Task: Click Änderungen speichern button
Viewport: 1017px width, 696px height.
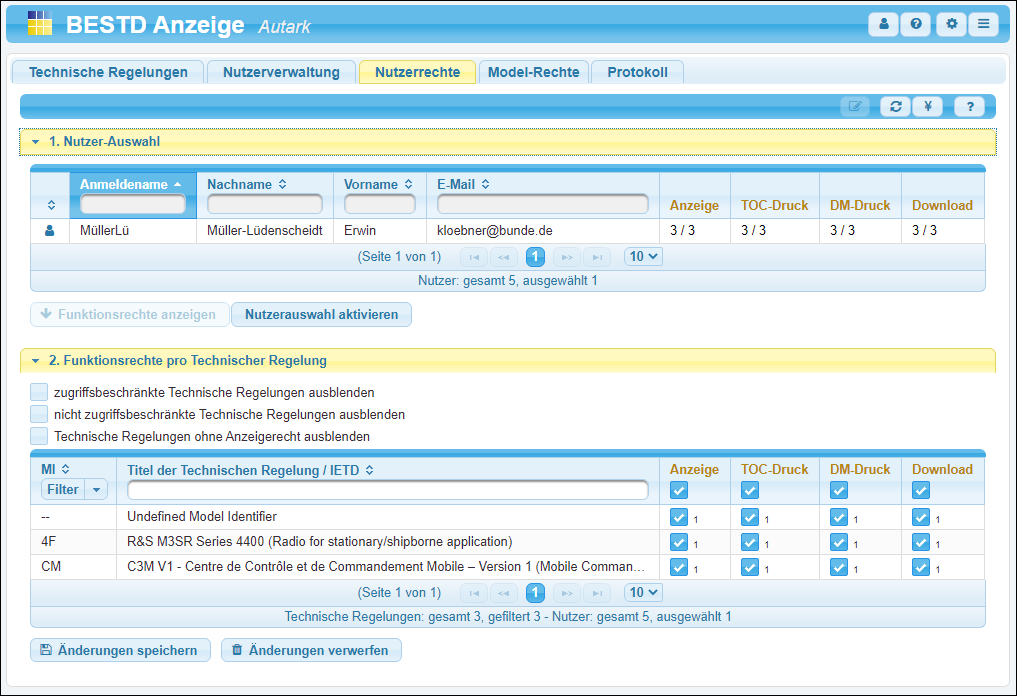Action: point(121,650)
